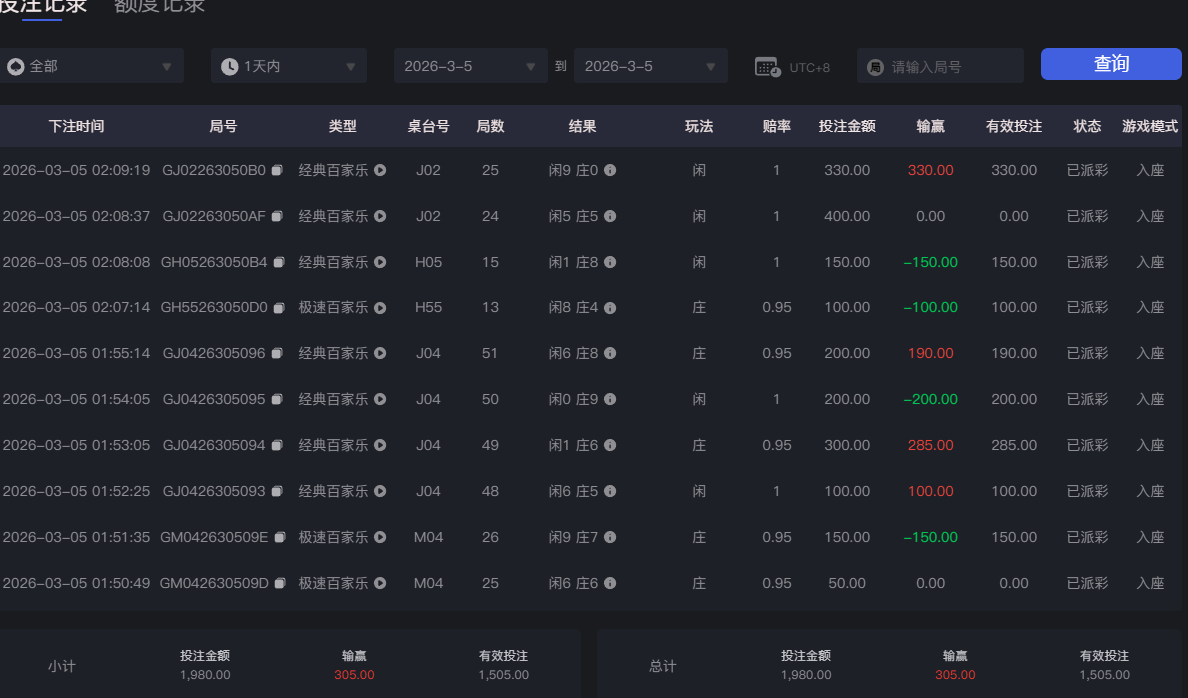The image size is (1188, 698).
Task: Open result details for 闲8 庄4
Action: (x=609, y=307)
